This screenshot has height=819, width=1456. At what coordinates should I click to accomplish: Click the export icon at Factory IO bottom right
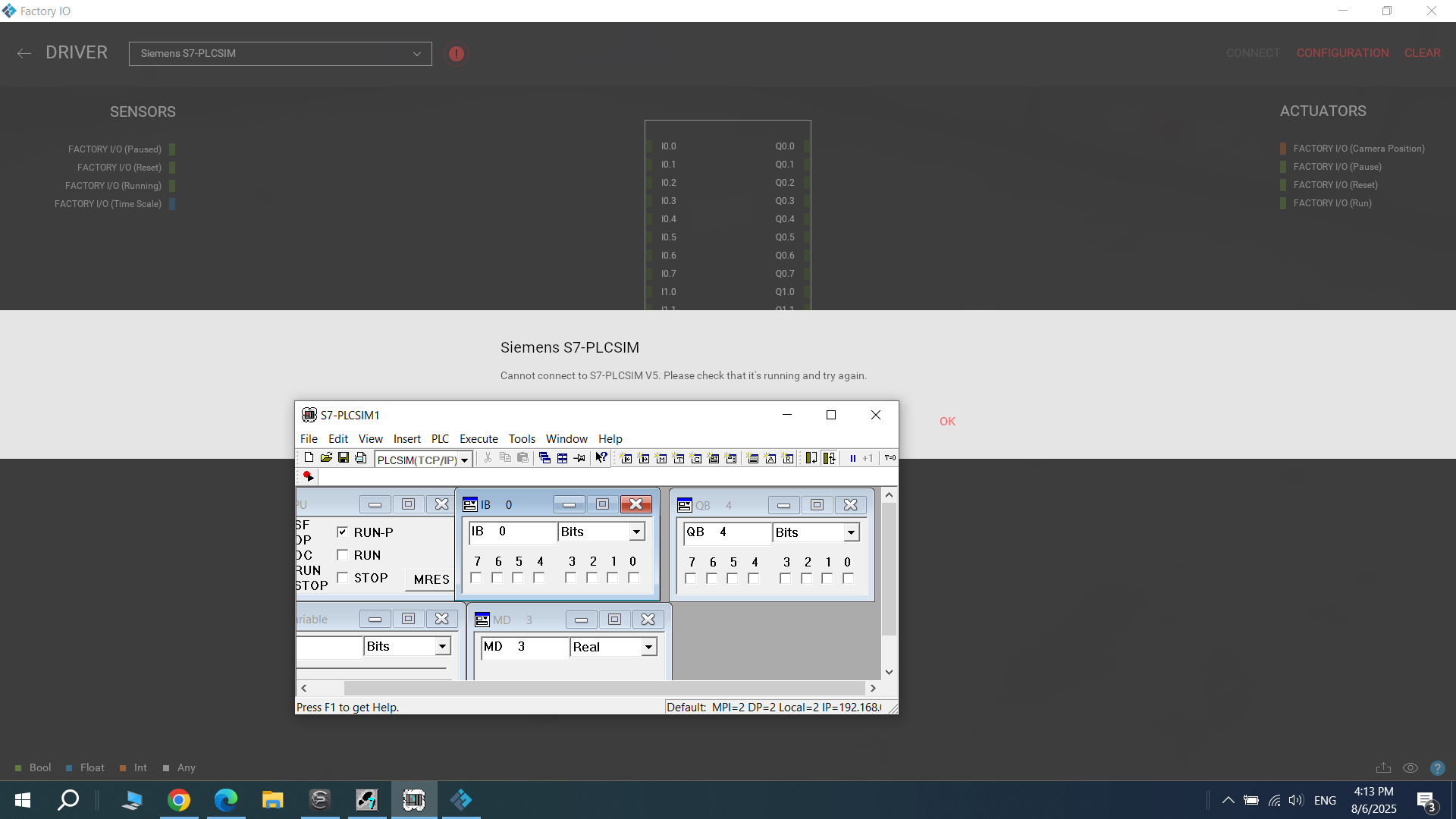[1383, 767]
